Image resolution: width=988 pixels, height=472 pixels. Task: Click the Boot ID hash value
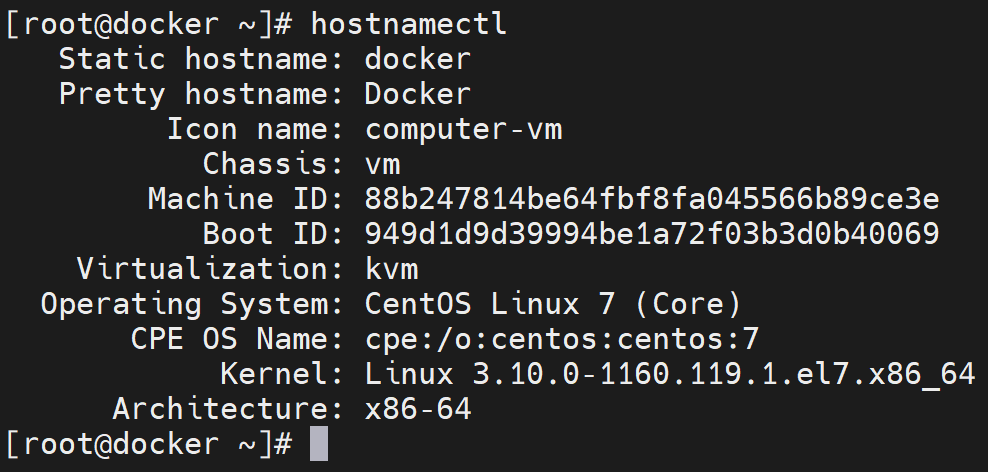pos(652,234)
